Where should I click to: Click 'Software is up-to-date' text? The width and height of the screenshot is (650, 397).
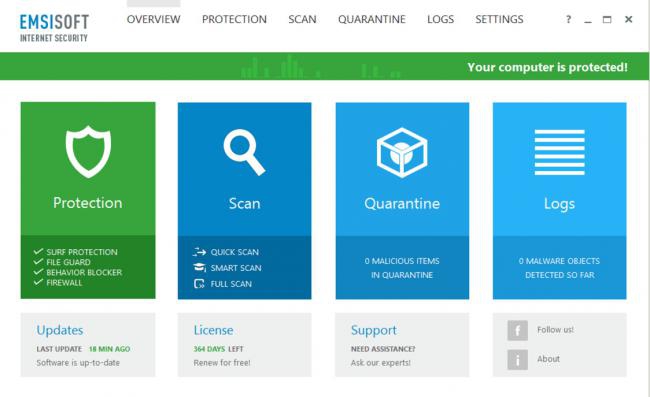[78, 363]
